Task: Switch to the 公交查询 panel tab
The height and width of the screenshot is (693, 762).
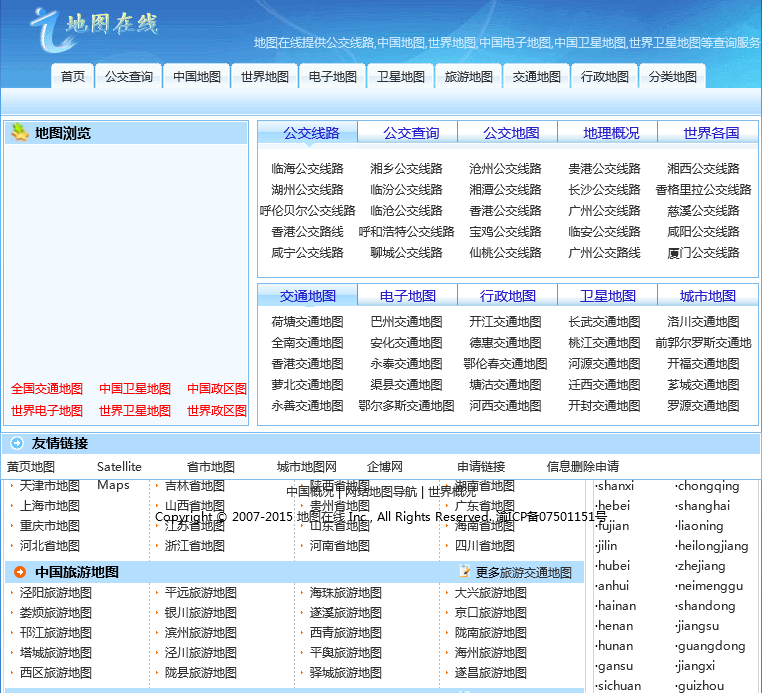Action: point(411,133)
